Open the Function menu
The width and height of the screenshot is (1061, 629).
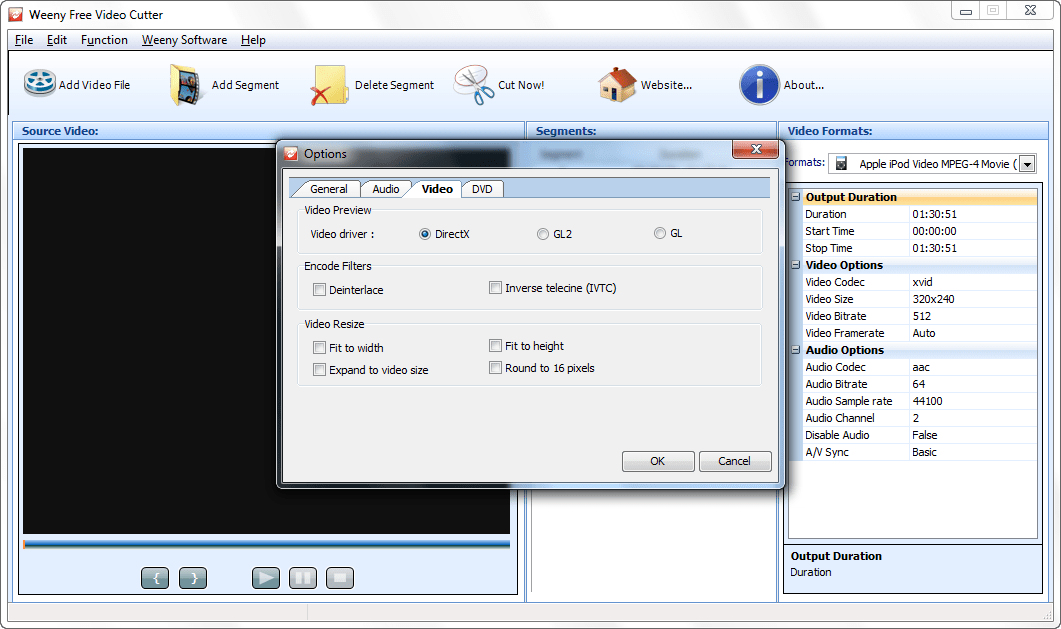(x=104, y=40)
